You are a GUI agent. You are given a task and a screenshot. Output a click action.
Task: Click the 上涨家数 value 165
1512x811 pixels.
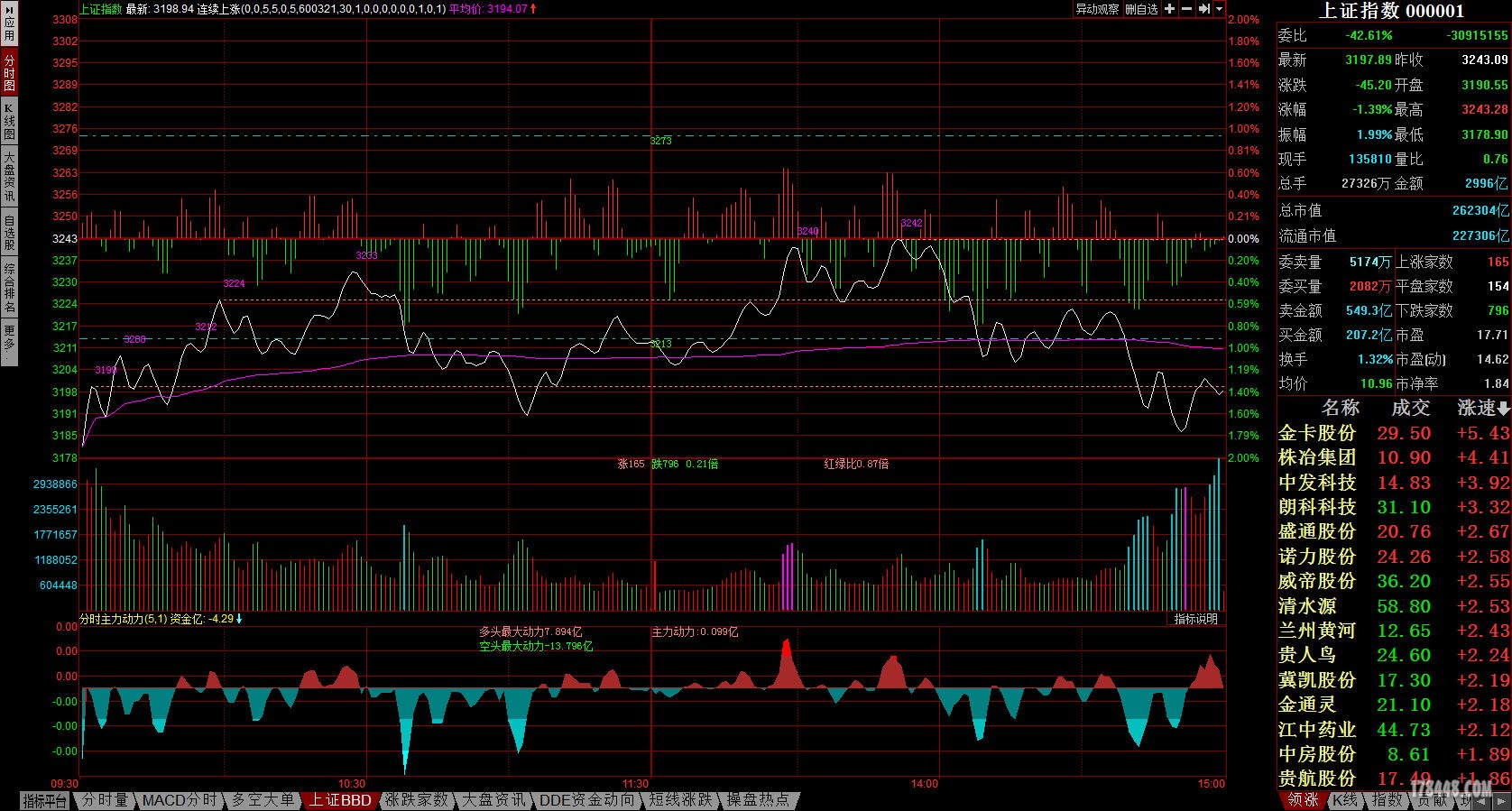tap(1498, 262)
